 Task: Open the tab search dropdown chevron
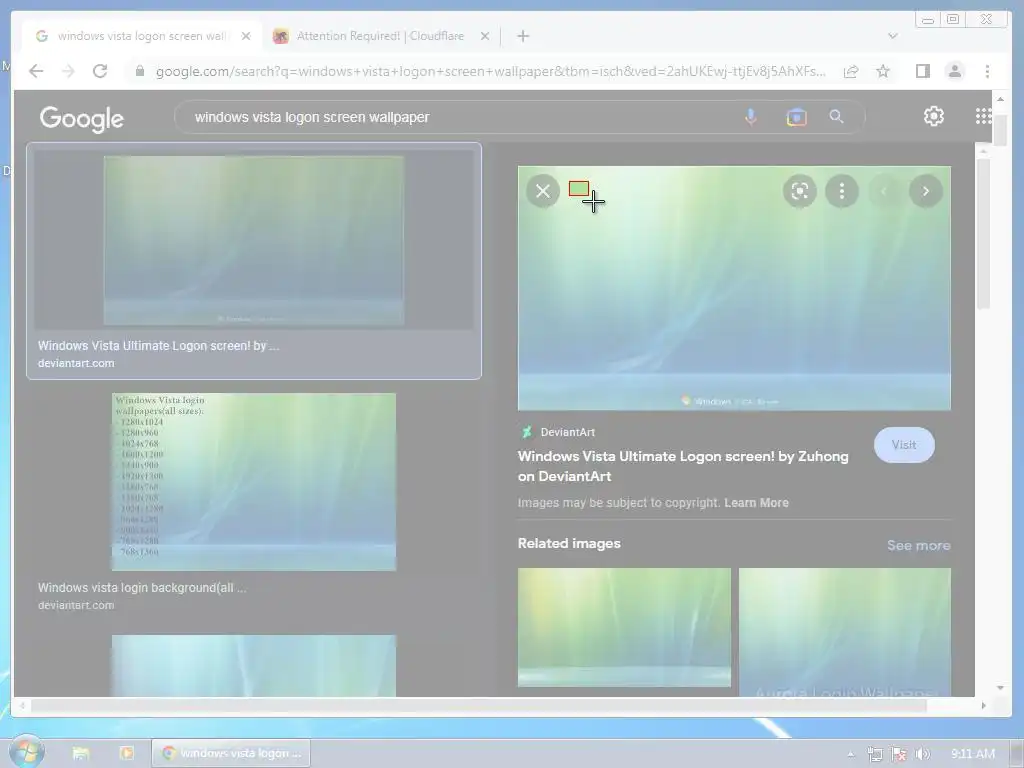point(893,36)
